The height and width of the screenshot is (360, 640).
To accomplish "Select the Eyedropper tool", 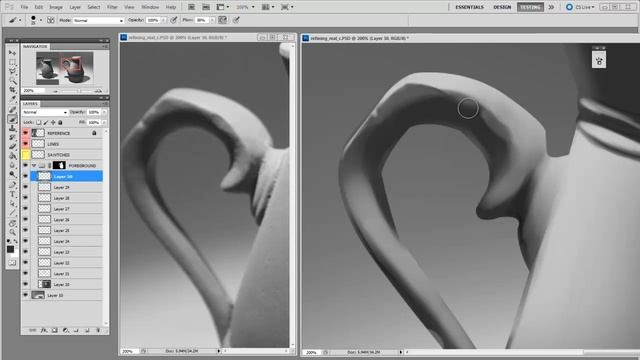I will pos(12,98).
